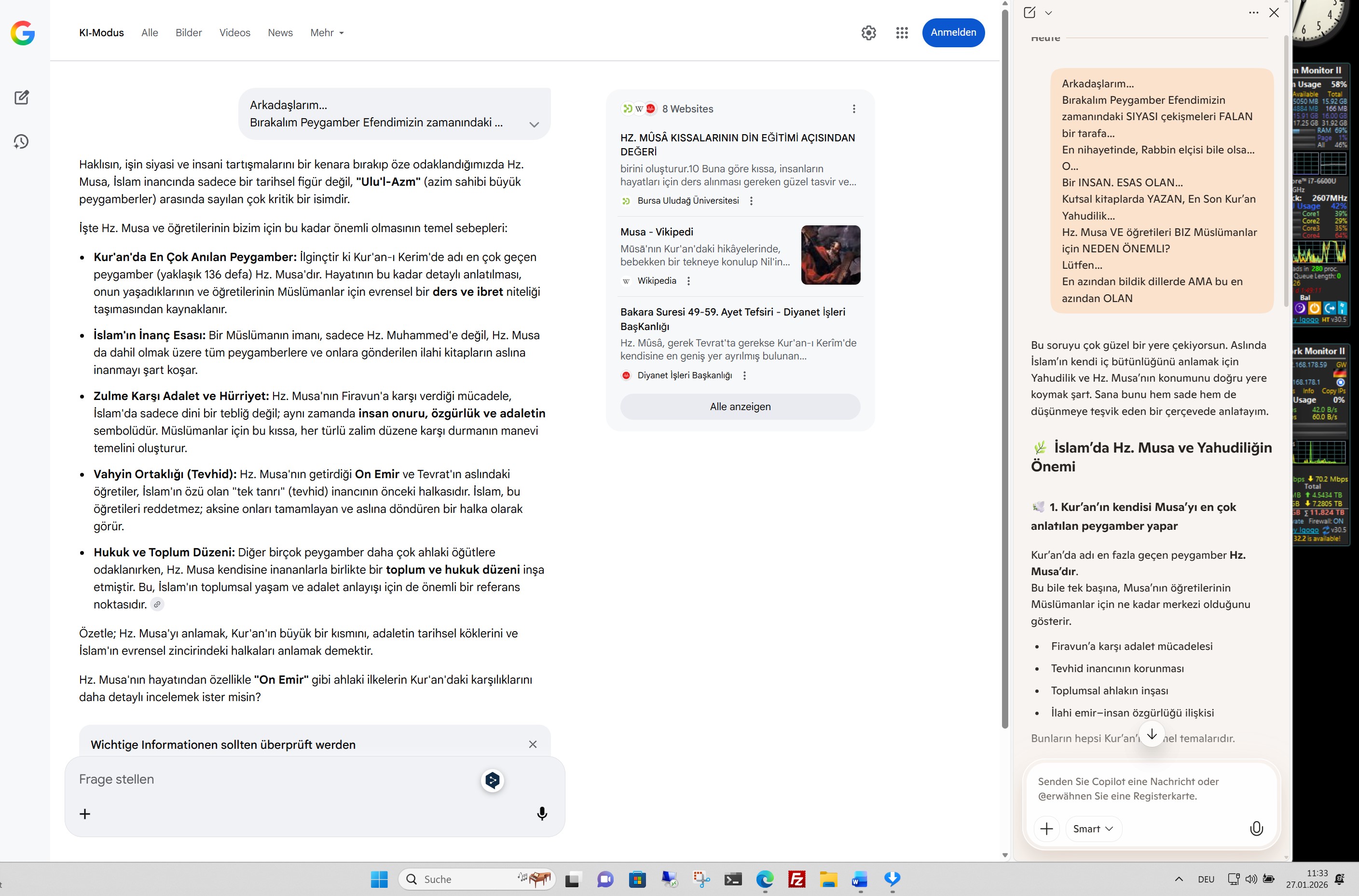Click Alle anzeigen sources button
1359x896 pixels.
(740, 406)
